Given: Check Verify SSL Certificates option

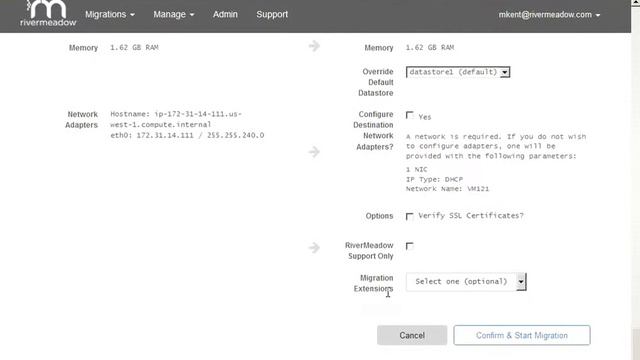Looking at the screenshot, I should coord(409,216).
